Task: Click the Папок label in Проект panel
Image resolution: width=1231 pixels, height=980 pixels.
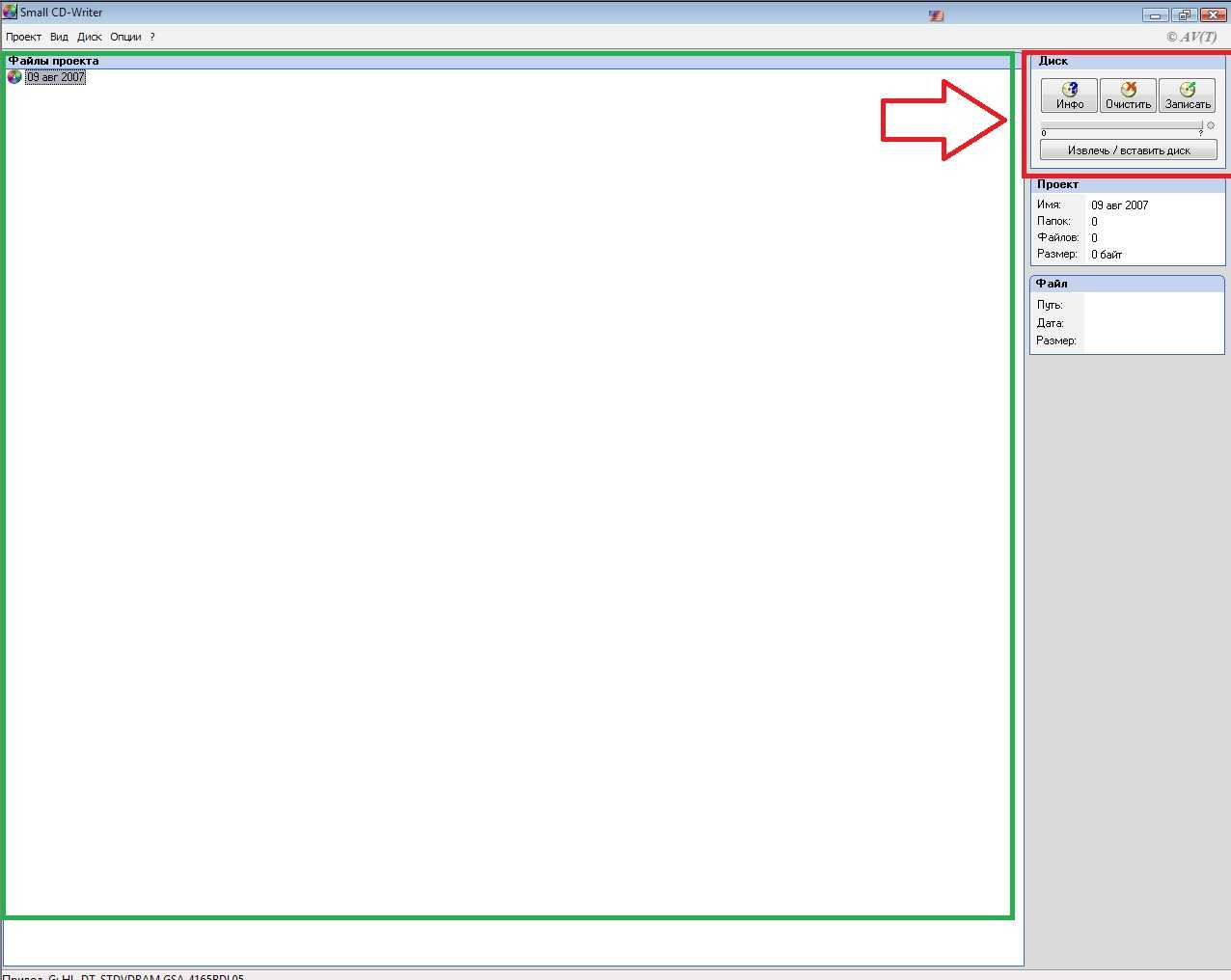Action: pos(1053,221)
